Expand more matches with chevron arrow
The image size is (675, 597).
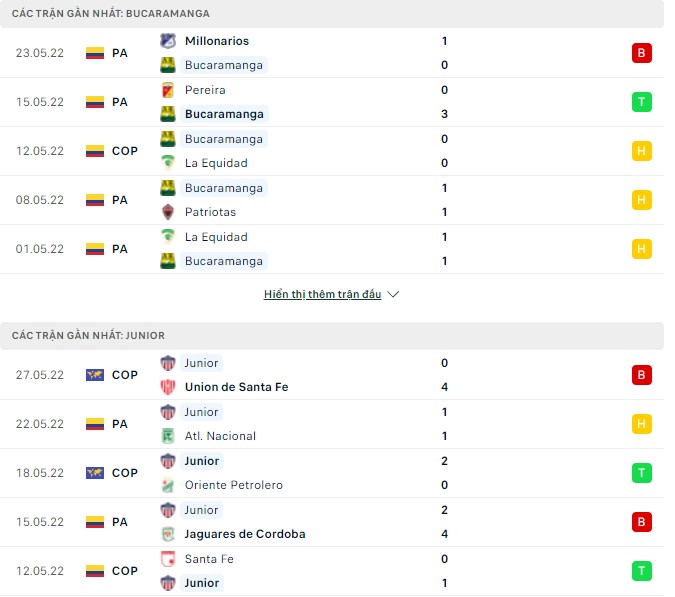(393, 295)
